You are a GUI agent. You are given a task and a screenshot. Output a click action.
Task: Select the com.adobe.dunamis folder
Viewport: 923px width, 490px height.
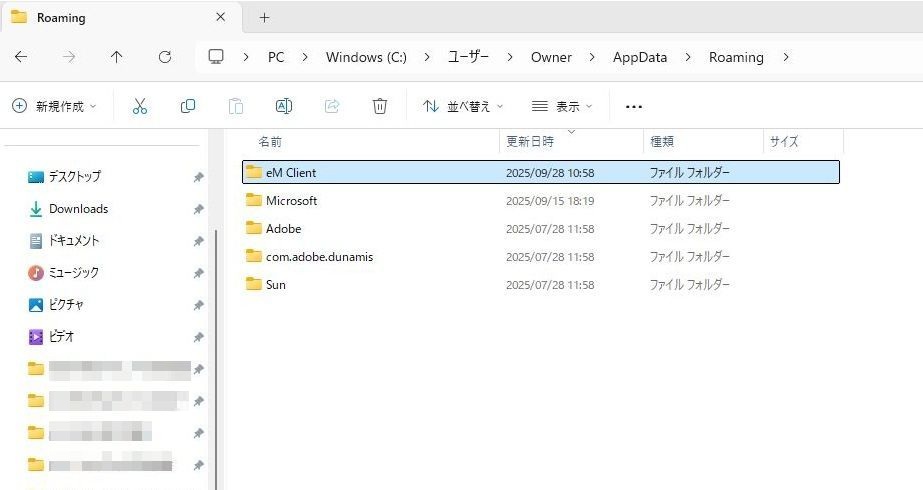point(319,257)
